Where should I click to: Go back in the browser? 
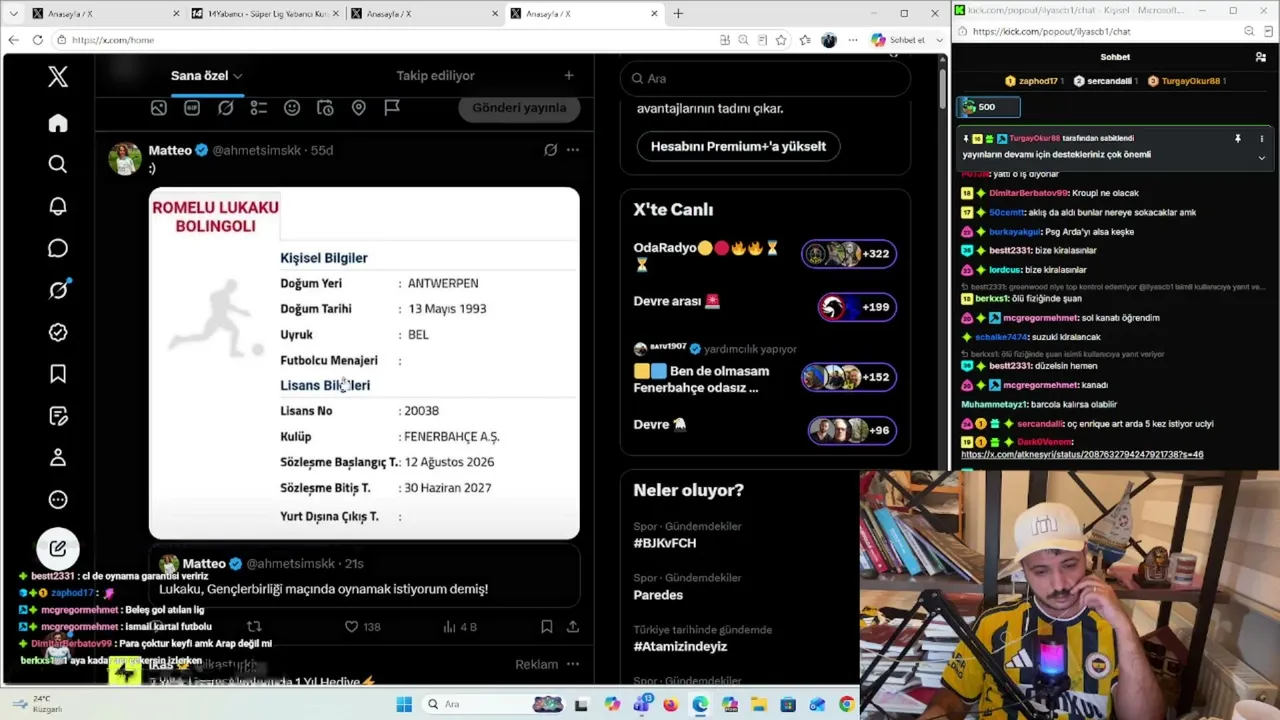coord(13,40)
